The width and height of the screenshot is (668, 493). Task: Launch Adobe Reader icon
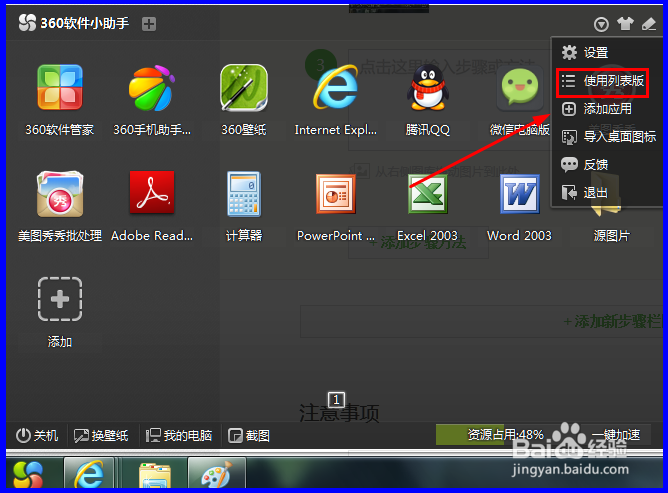pos(152,193)
